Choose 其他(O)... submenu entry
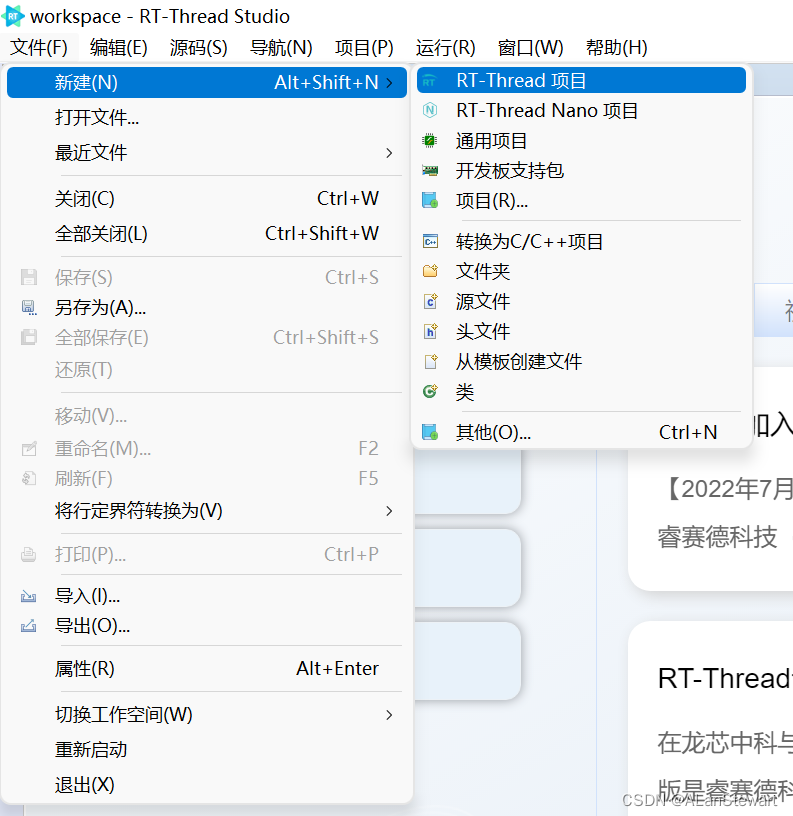Screen dimensions: 793x816 (x=581, y=432)
